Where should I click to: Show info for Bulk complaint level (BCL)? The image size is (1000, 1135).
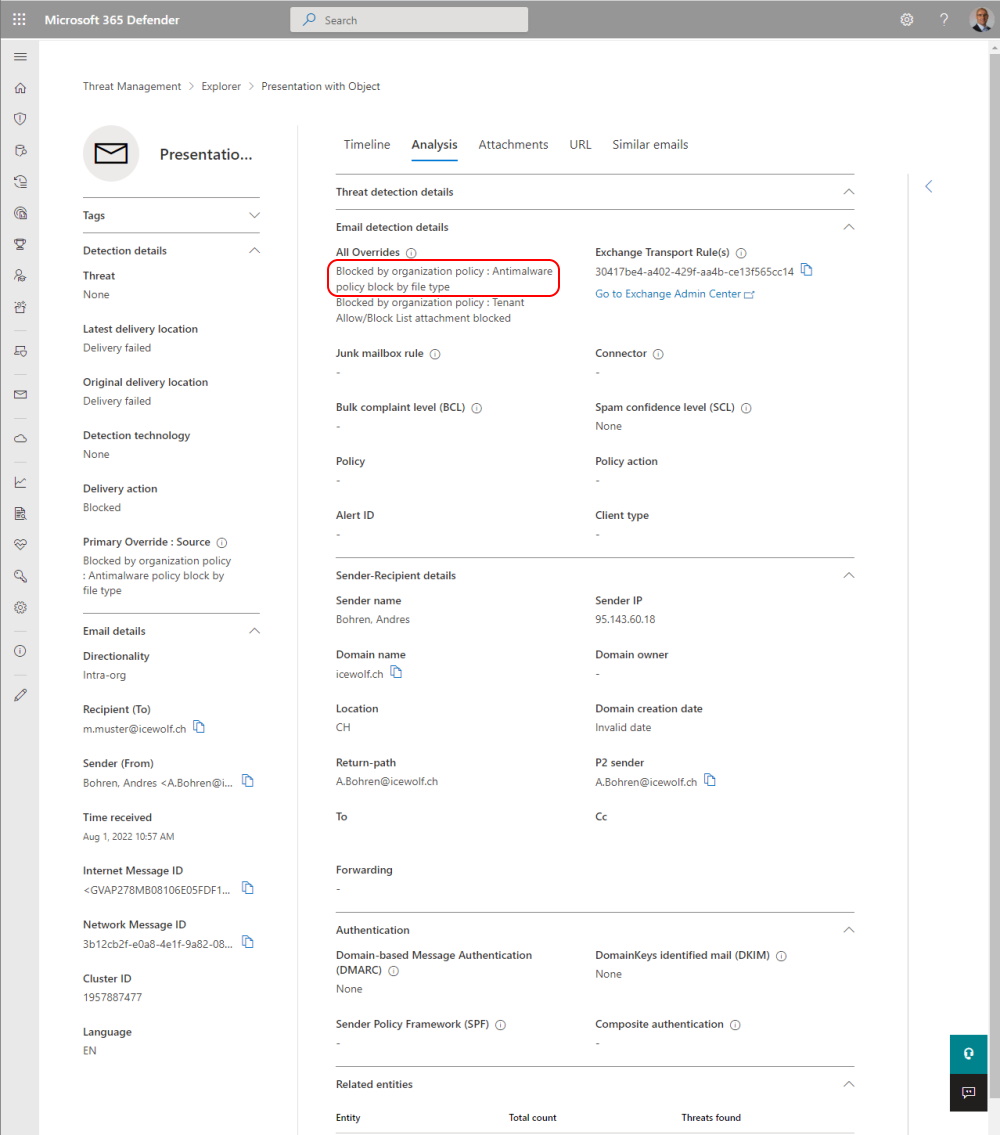pyautogui.click(x=476, y=408)
